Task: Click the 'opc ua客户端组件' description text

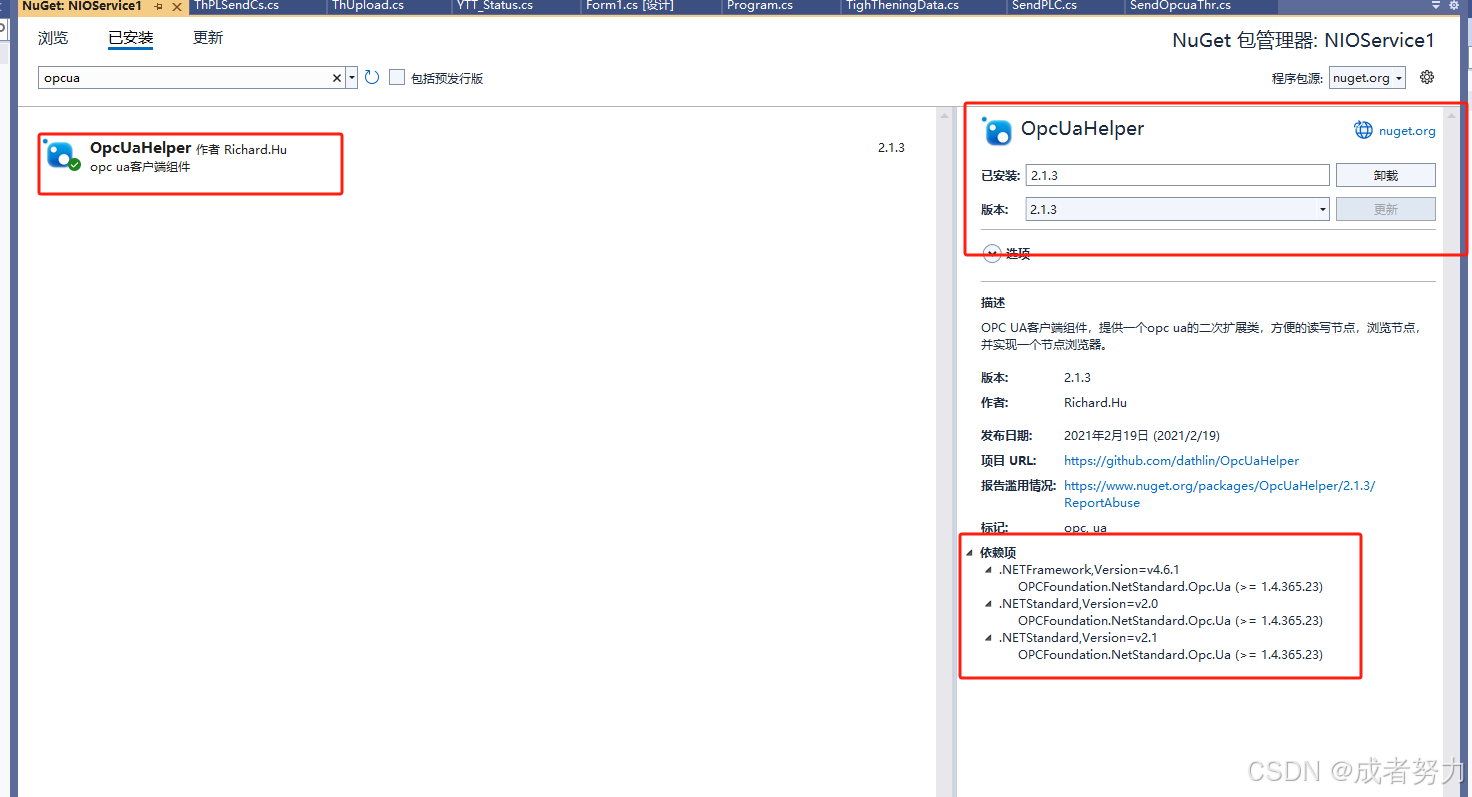Action: [x=140, y=167]
